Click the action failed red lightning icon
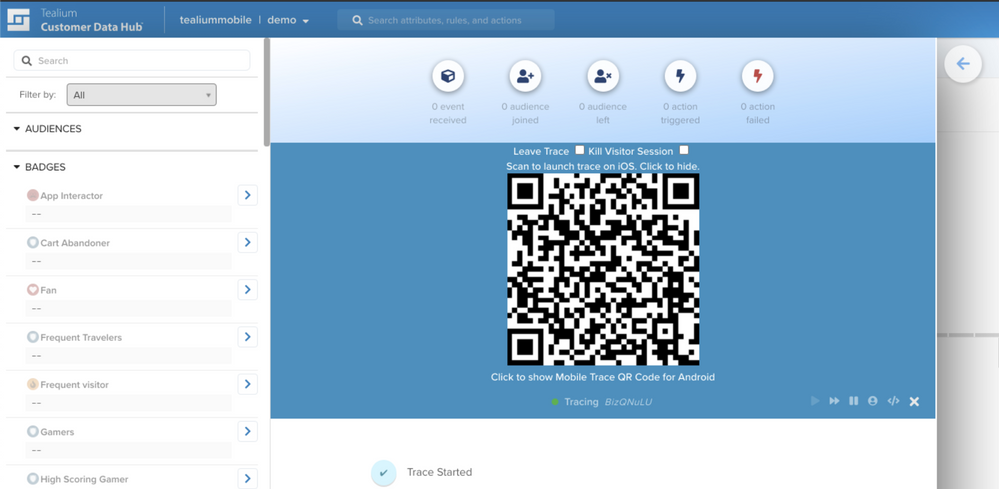Screen dimensions: 999x489 point(757,77)
